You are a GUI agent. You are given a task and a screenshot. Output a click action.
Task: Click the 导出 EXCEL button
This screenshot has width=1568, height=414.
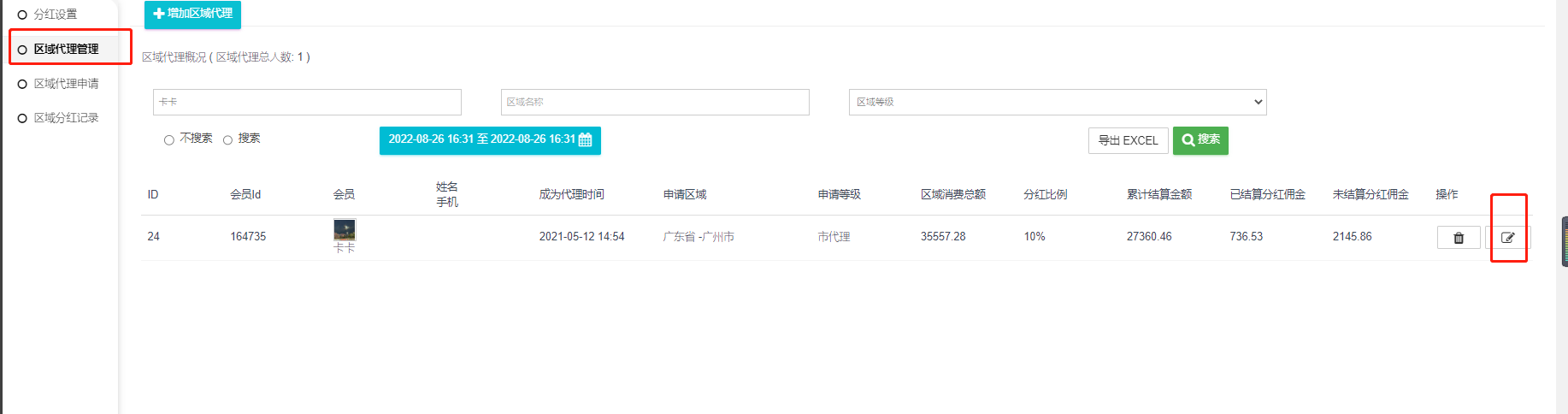coord(1128,140)
